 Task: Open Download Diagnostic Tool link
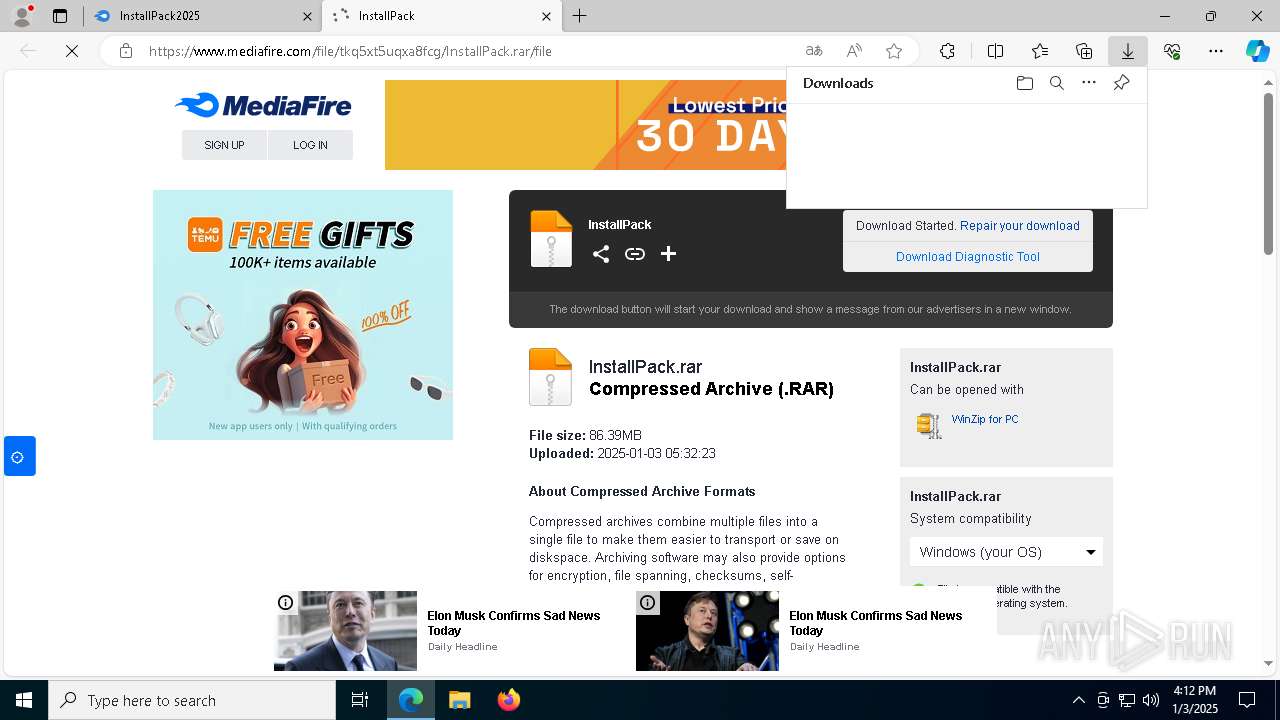(968, 257)
